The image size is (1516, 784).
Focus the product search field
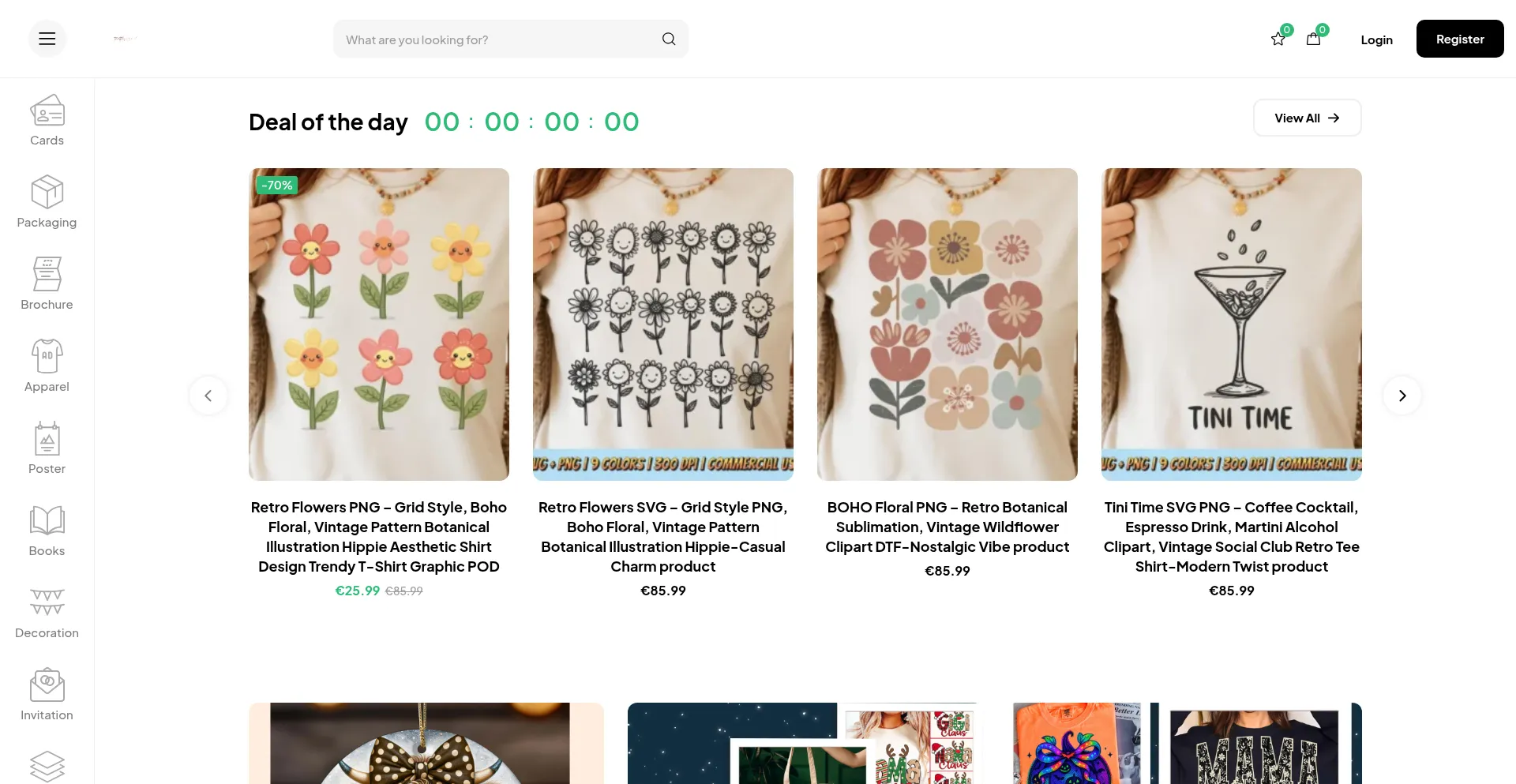click(x=497, y=39)
